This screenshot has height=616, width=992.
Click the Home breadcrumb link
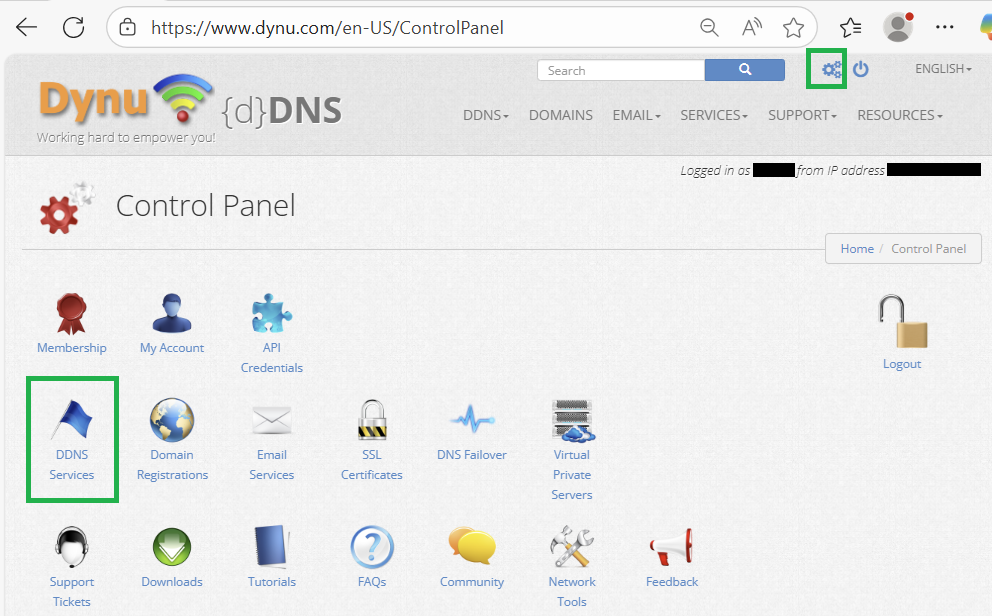coord(857,249)
